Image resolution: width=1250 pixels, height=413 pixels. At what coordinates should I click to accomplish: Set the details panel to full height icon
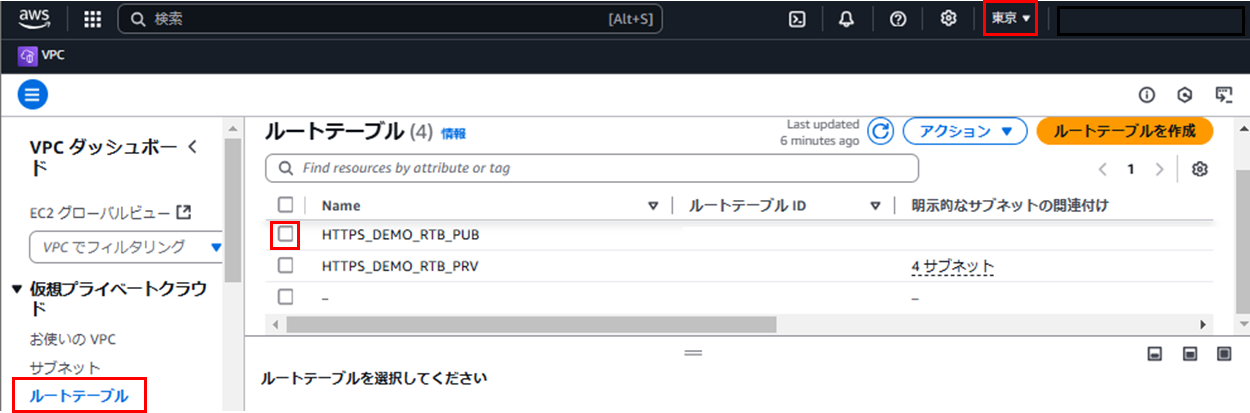coord(1224,354)
